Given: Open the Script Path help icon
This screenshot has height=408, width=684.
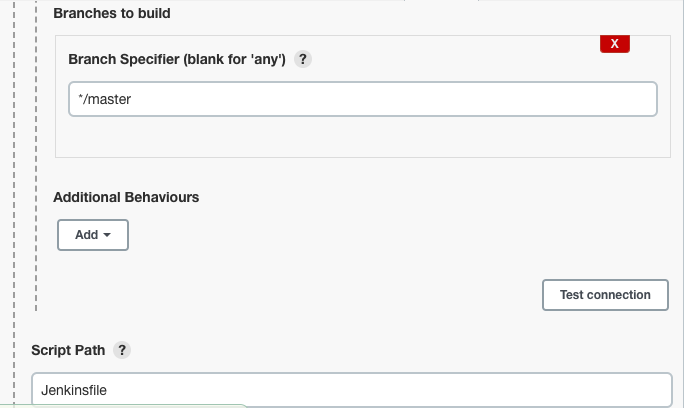Looking at the screenshot, I should click(x=122, y=350).
